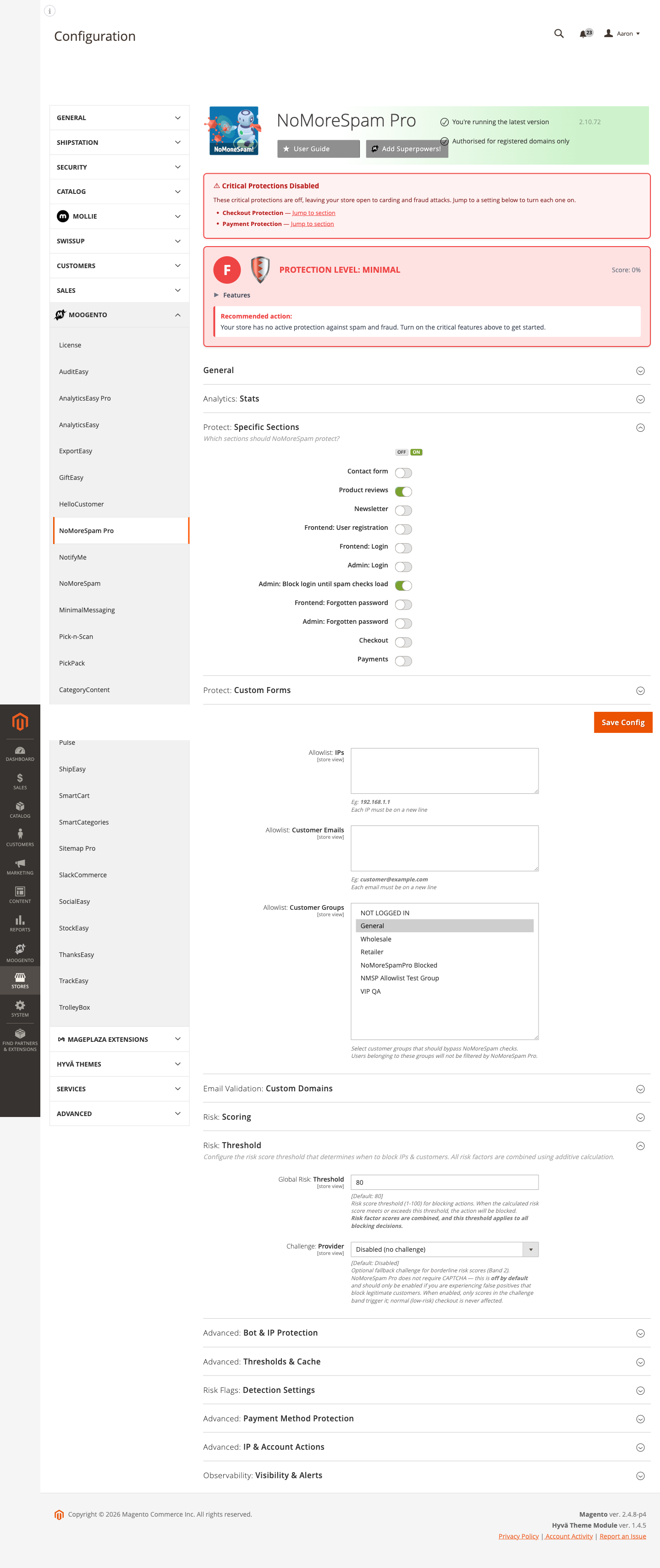660x1568 pixels.
Task: Select AuditEasy in Moogento list
Action: (x=74, y=372)
